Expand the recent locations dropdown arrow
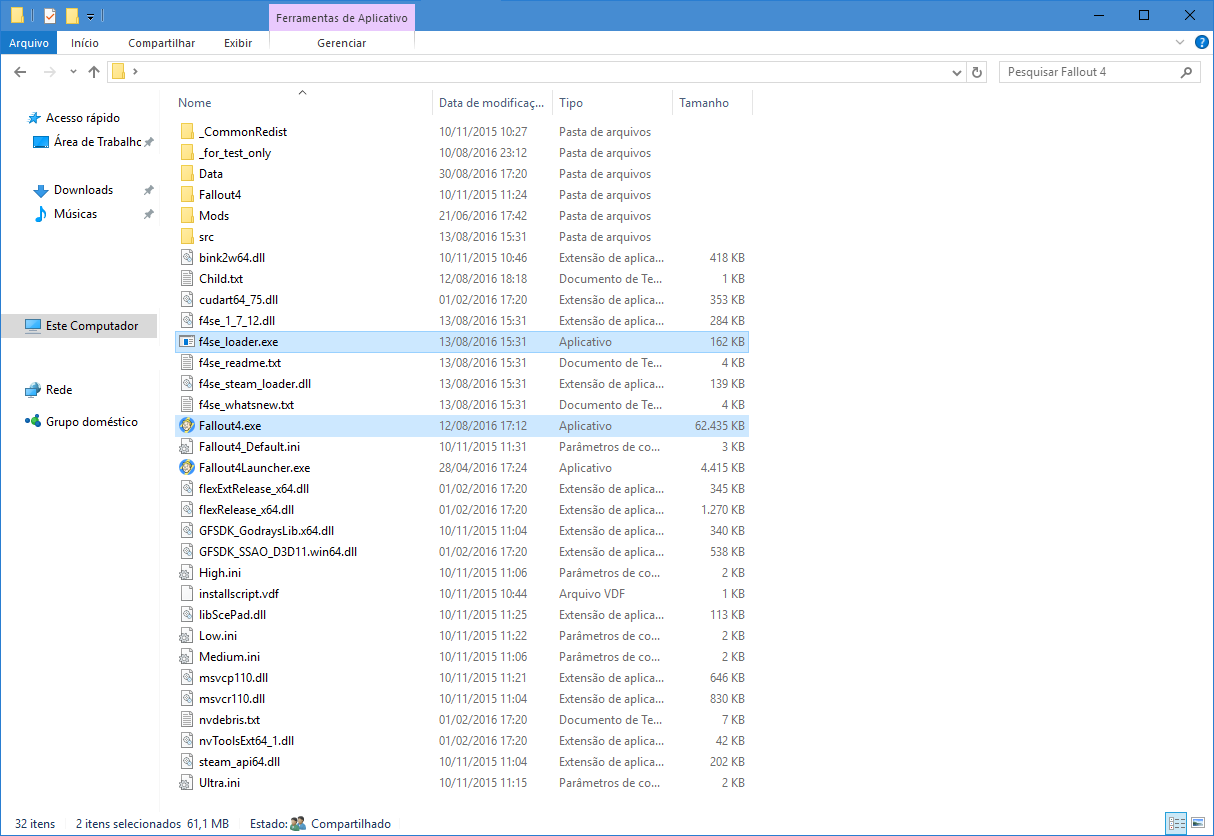The height and width of the screenshot is (836, 1214). coord(73,72)
